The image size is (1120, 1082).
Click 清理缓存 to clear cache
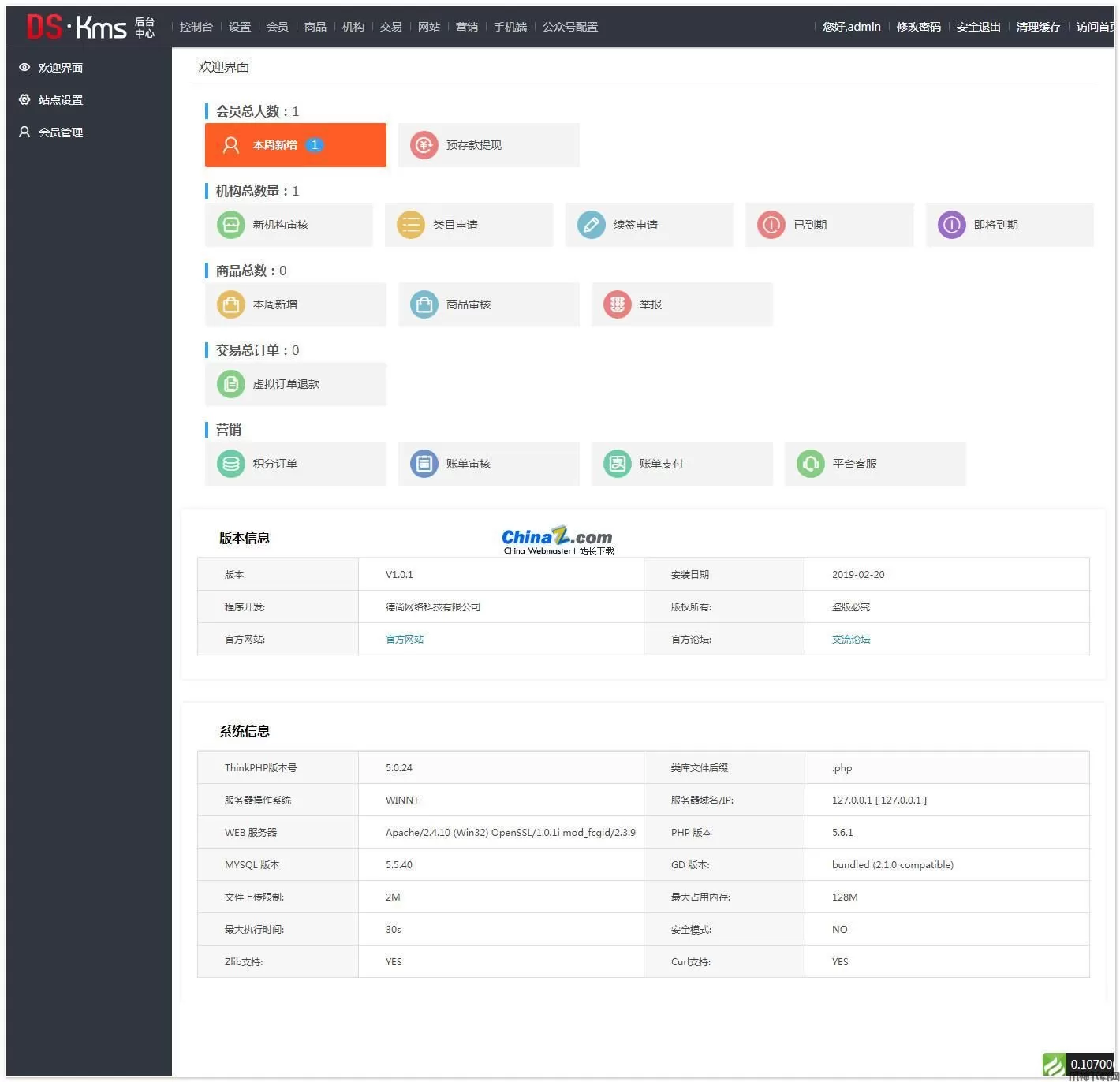(x=1038, y=26)
